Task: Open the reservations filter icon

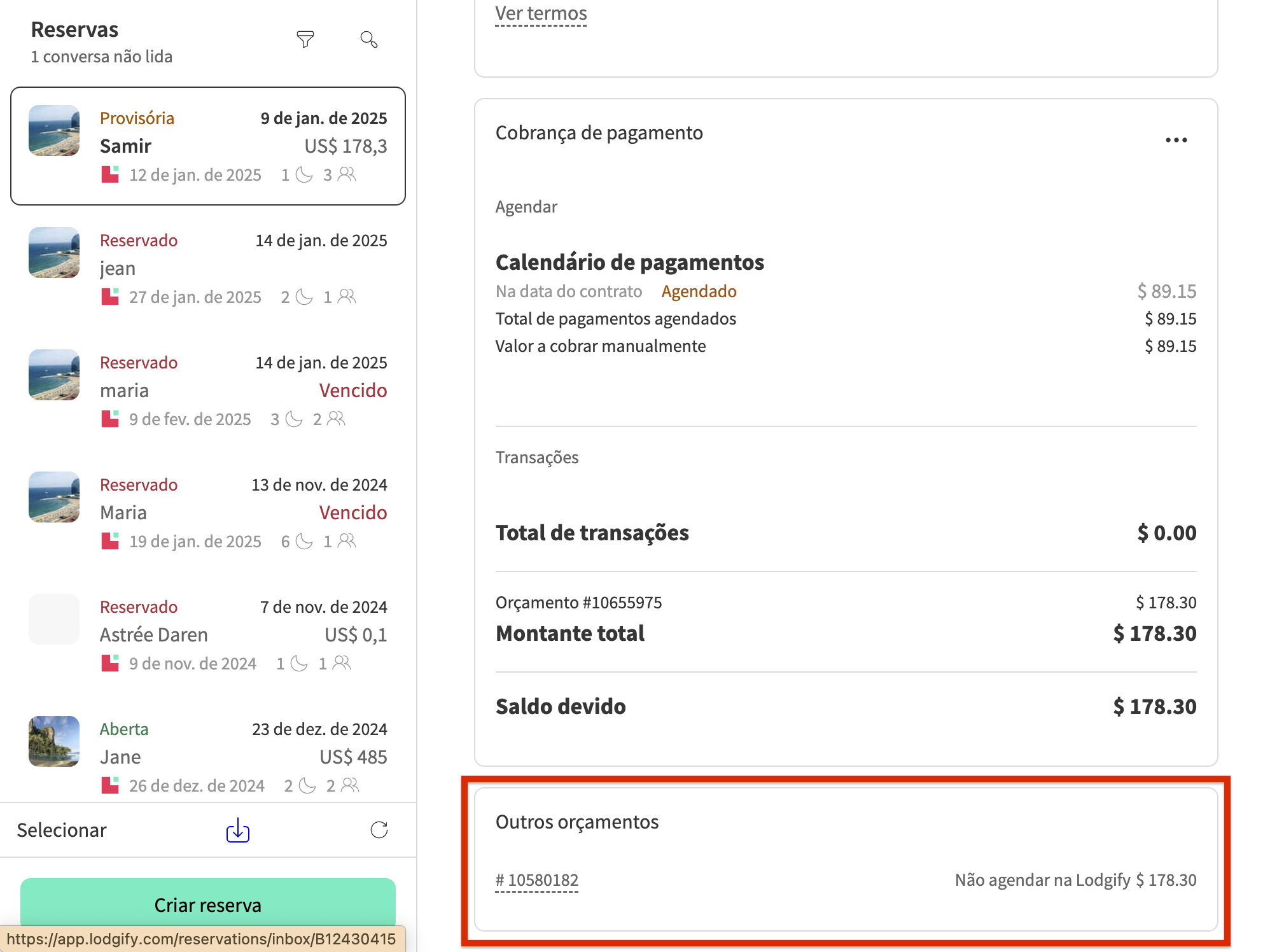Action: tap(305, 39)
